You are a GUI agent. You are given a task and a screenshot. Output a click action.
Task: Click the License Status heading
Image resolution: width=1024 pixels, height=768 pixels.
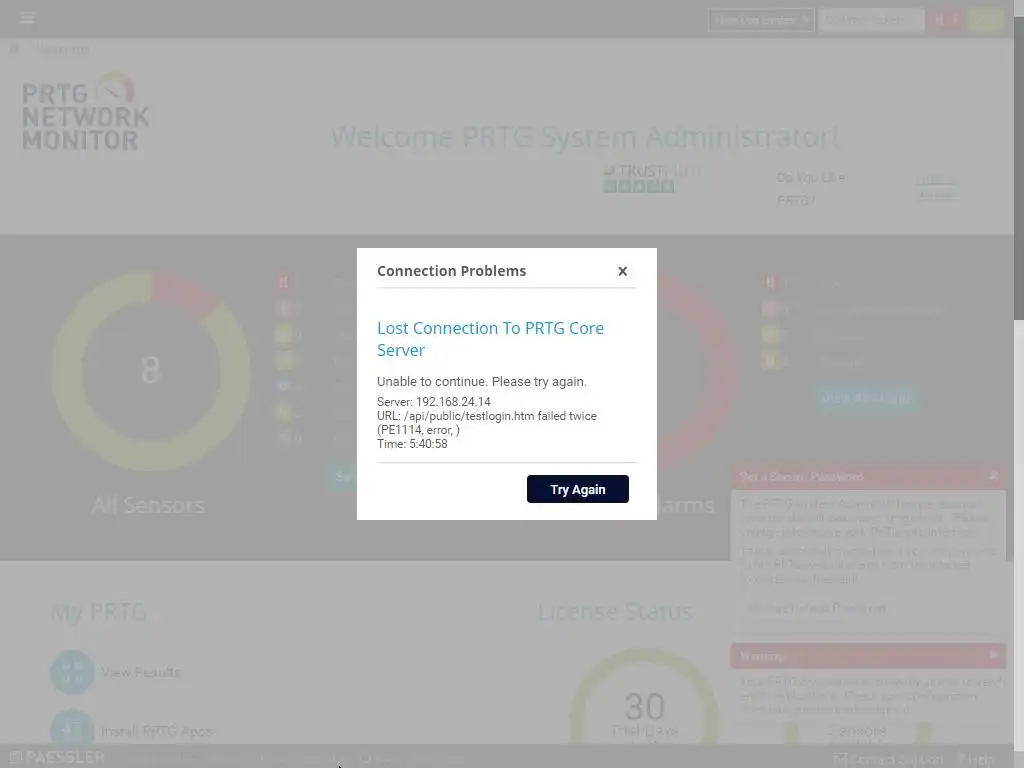point(615,612)
